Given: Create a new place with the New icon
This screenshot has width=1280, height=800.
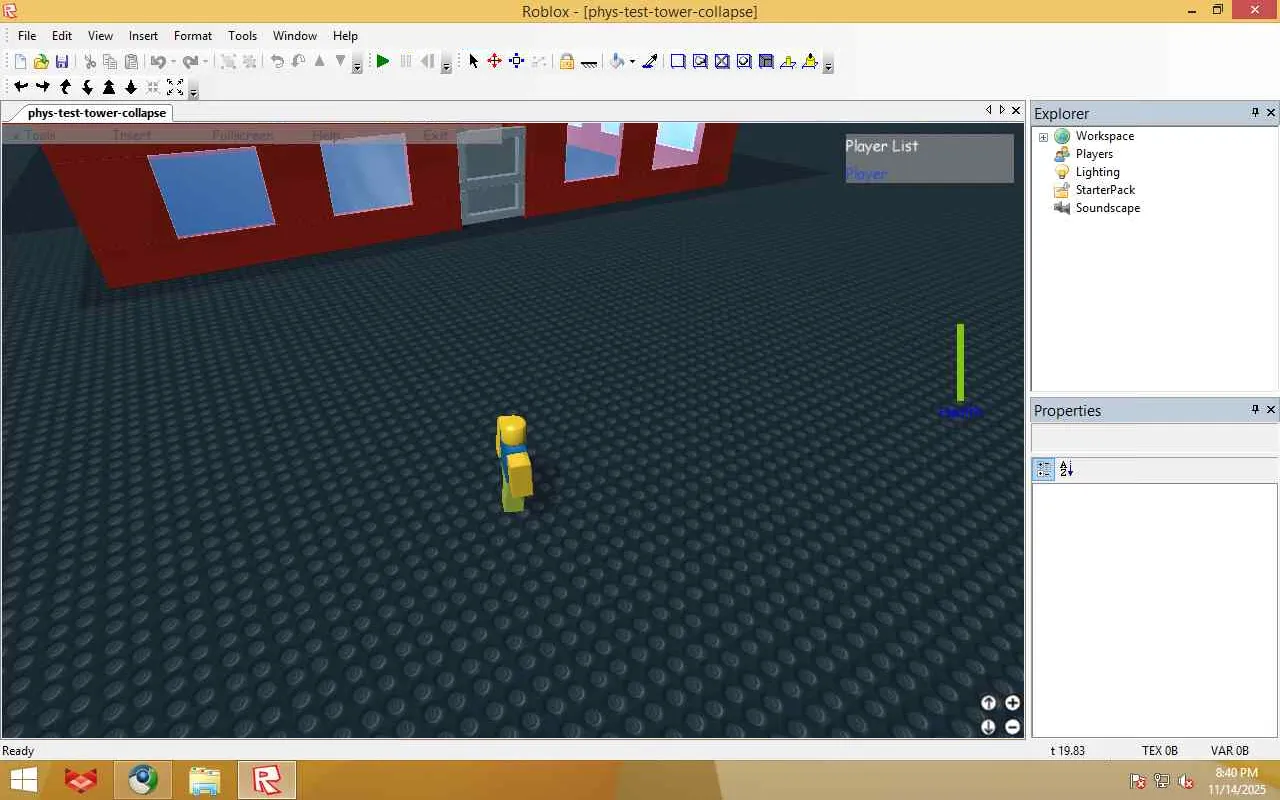Looking at the screenshot, I should click(20, 62).
